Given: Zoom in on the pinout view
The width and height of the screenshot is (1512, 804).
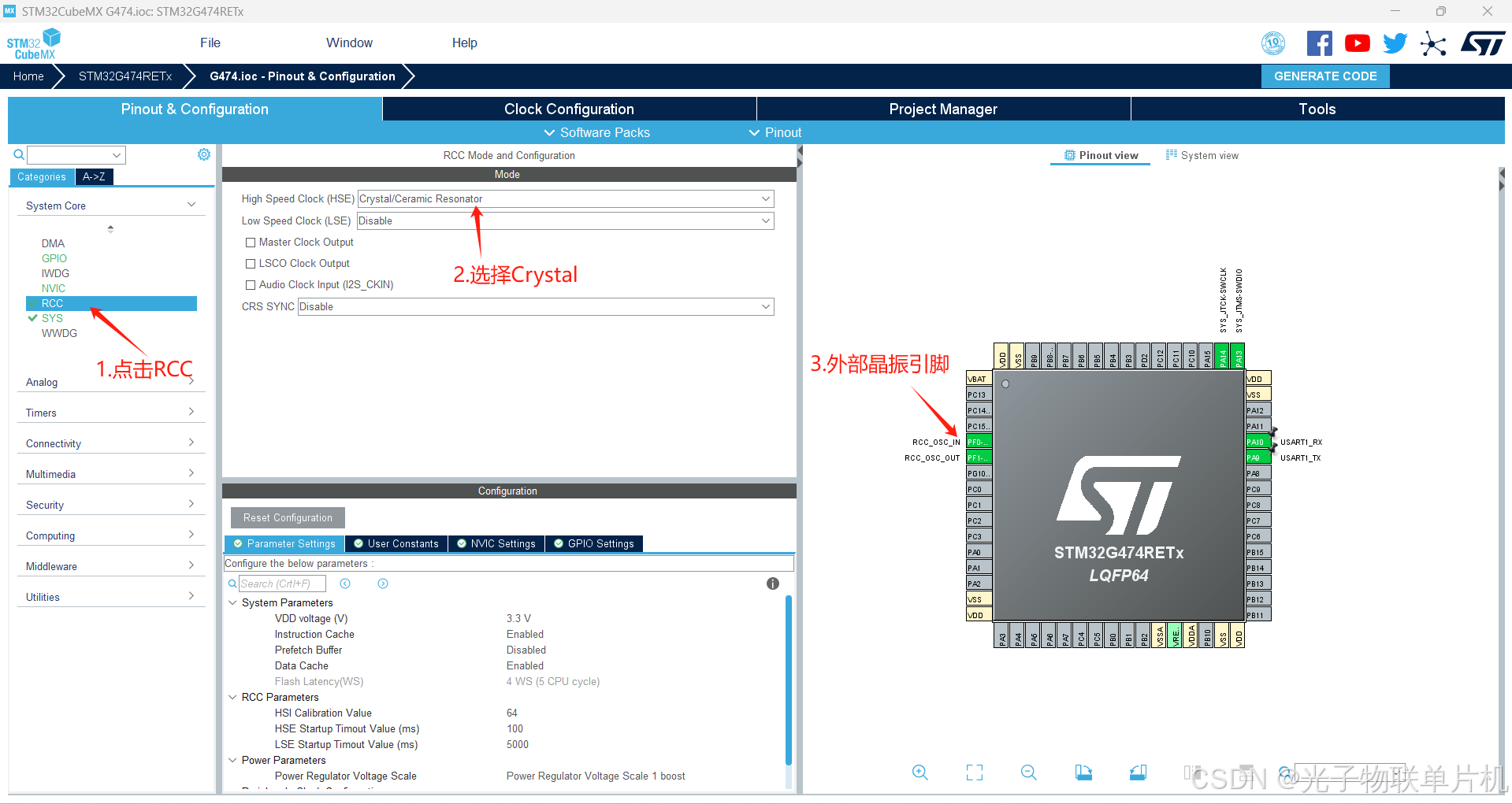Looking at the screenshot, I should [919, 773].
